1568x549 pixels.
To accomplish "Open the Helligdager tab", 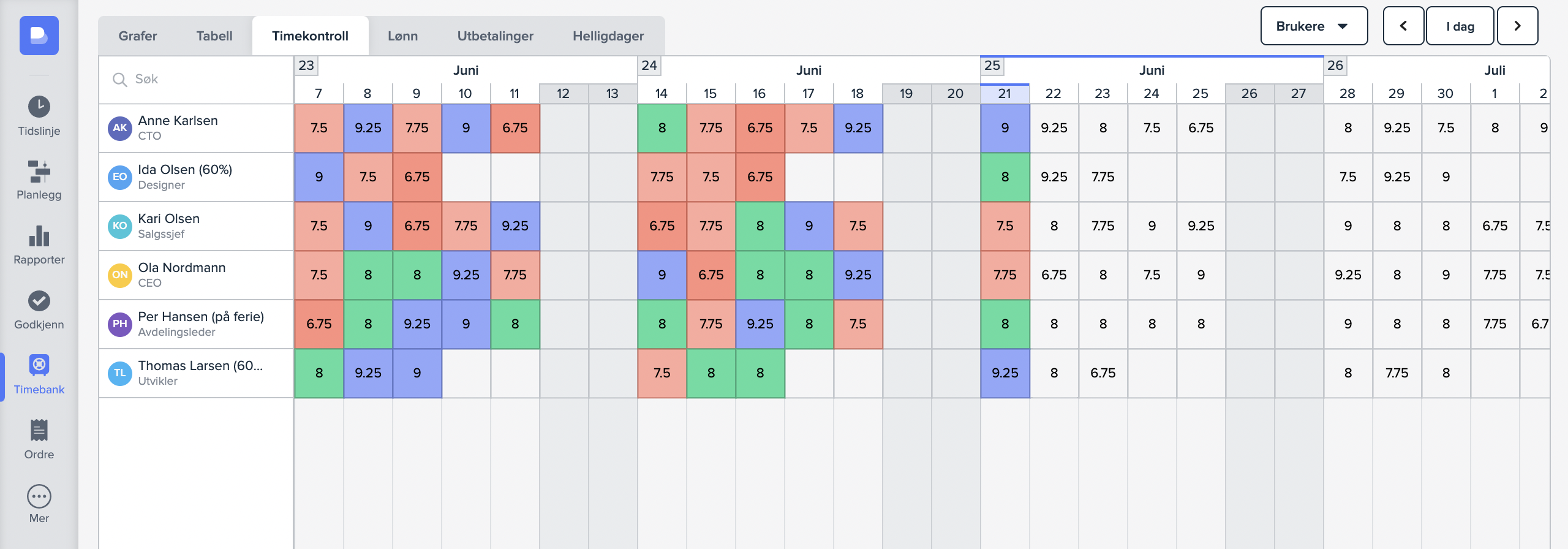I will [x=608, y=36].
